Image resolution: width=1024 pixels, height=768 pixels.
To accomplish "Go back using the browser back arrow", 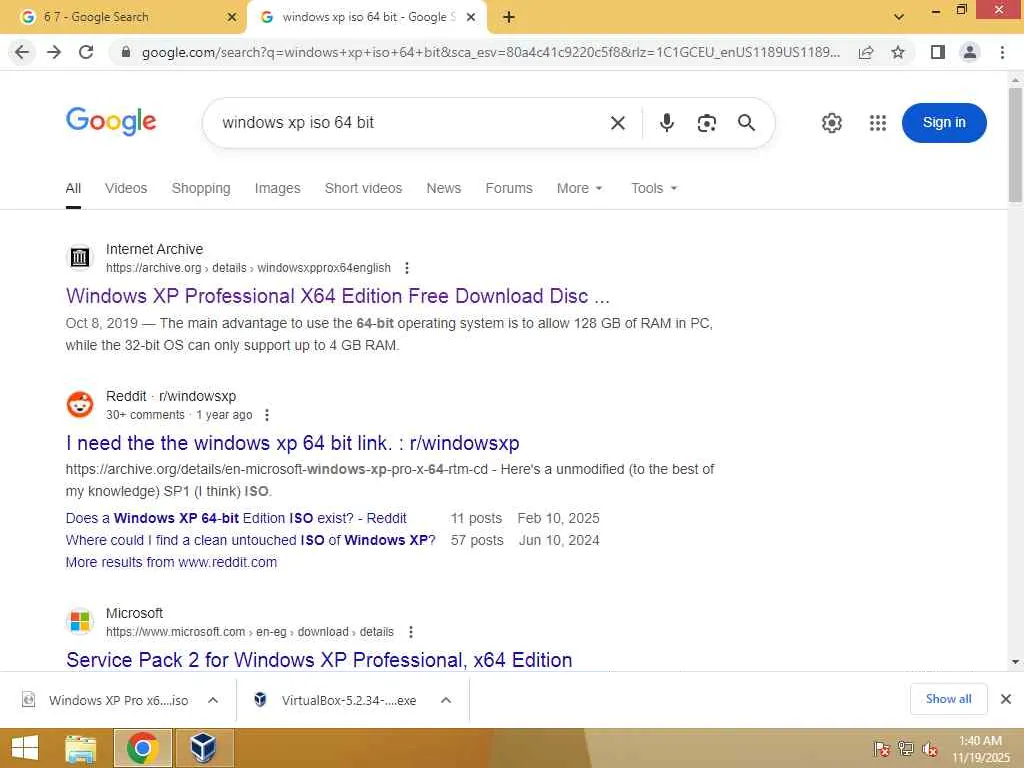I will point(22,52).
